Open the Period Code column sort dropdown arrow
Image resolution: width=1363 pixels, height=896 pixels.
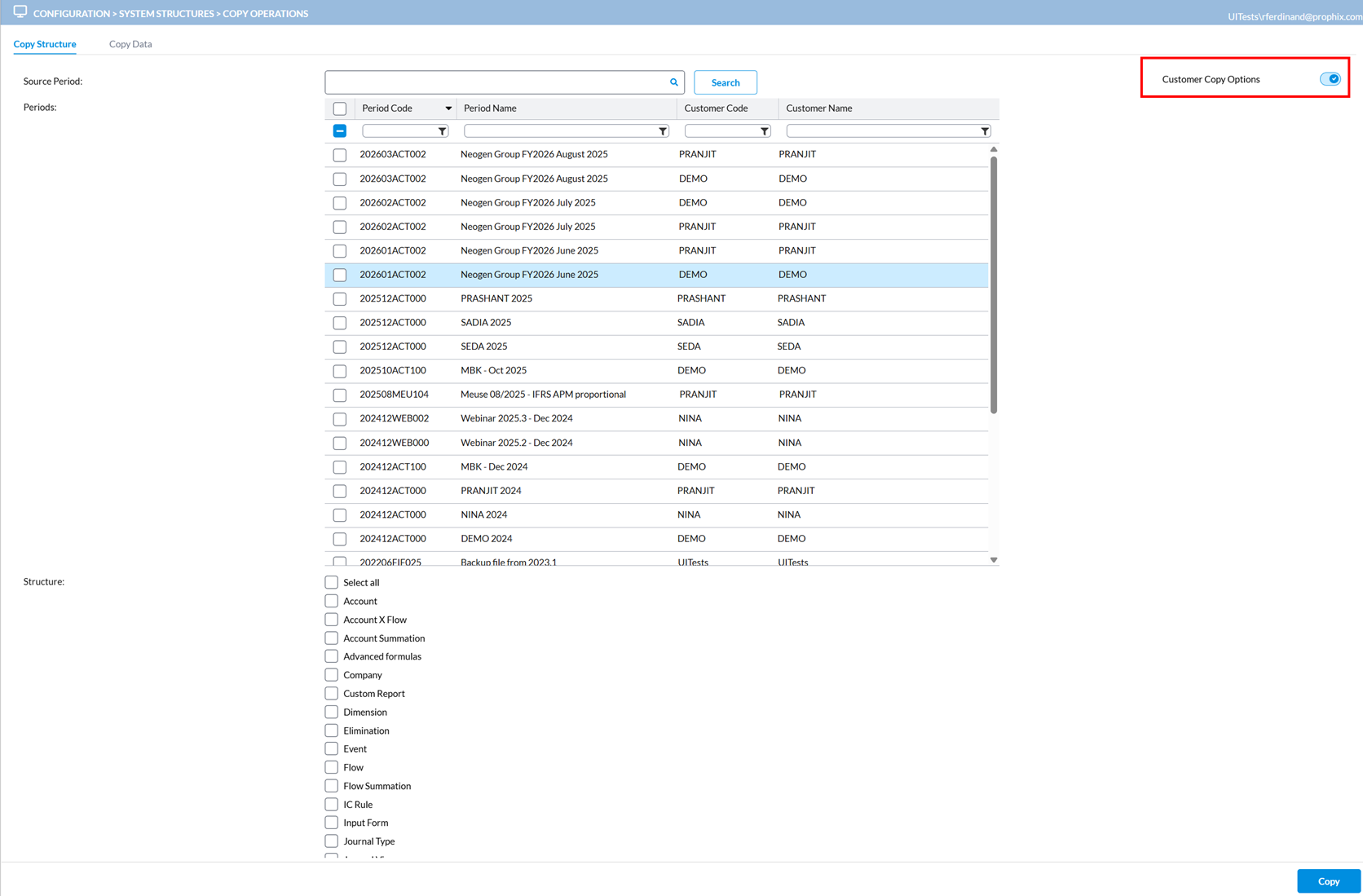pos(448,108)
